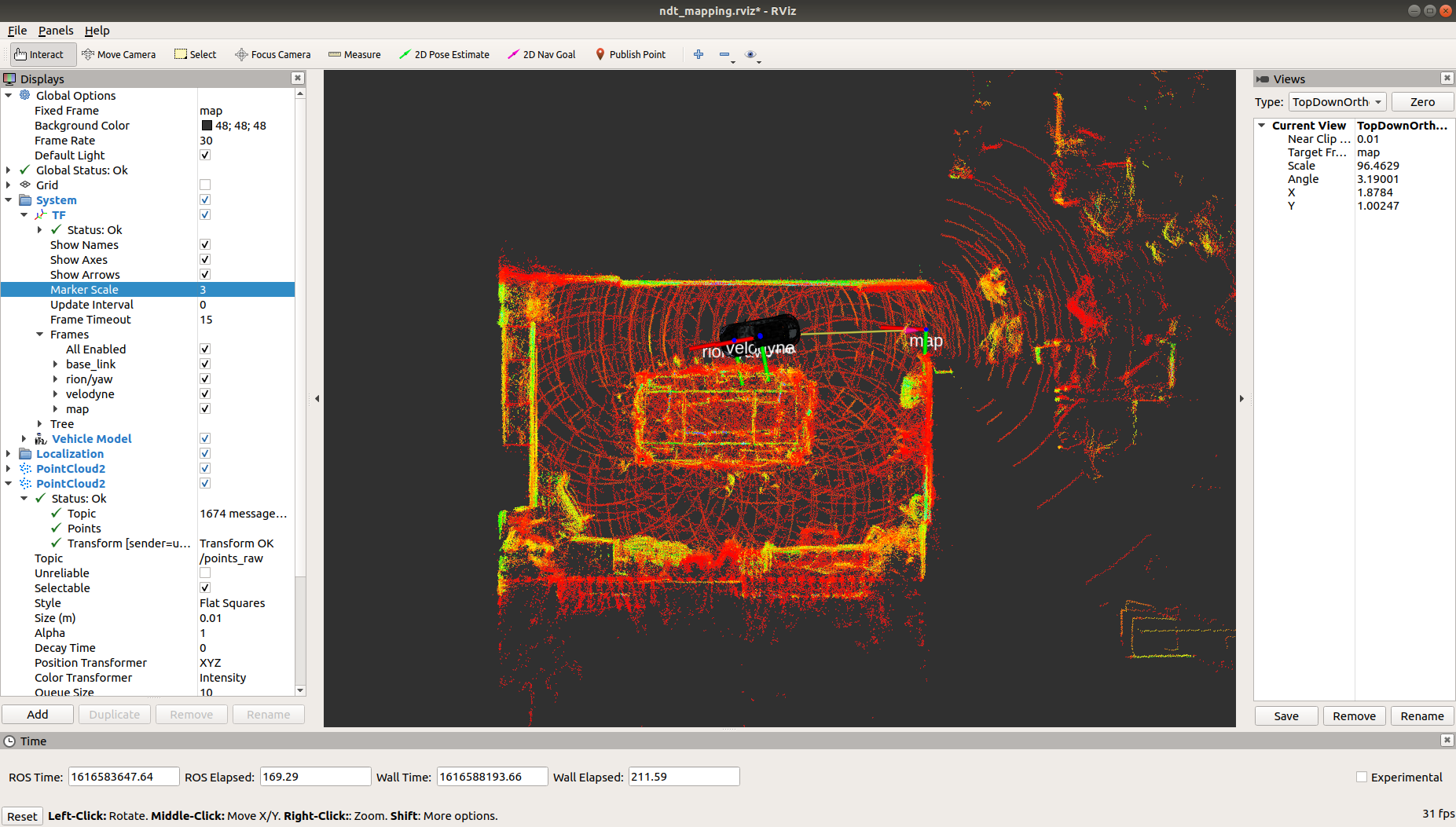Click Add to insert a new display
The image size is (1456, 827).
coord(38,714)
